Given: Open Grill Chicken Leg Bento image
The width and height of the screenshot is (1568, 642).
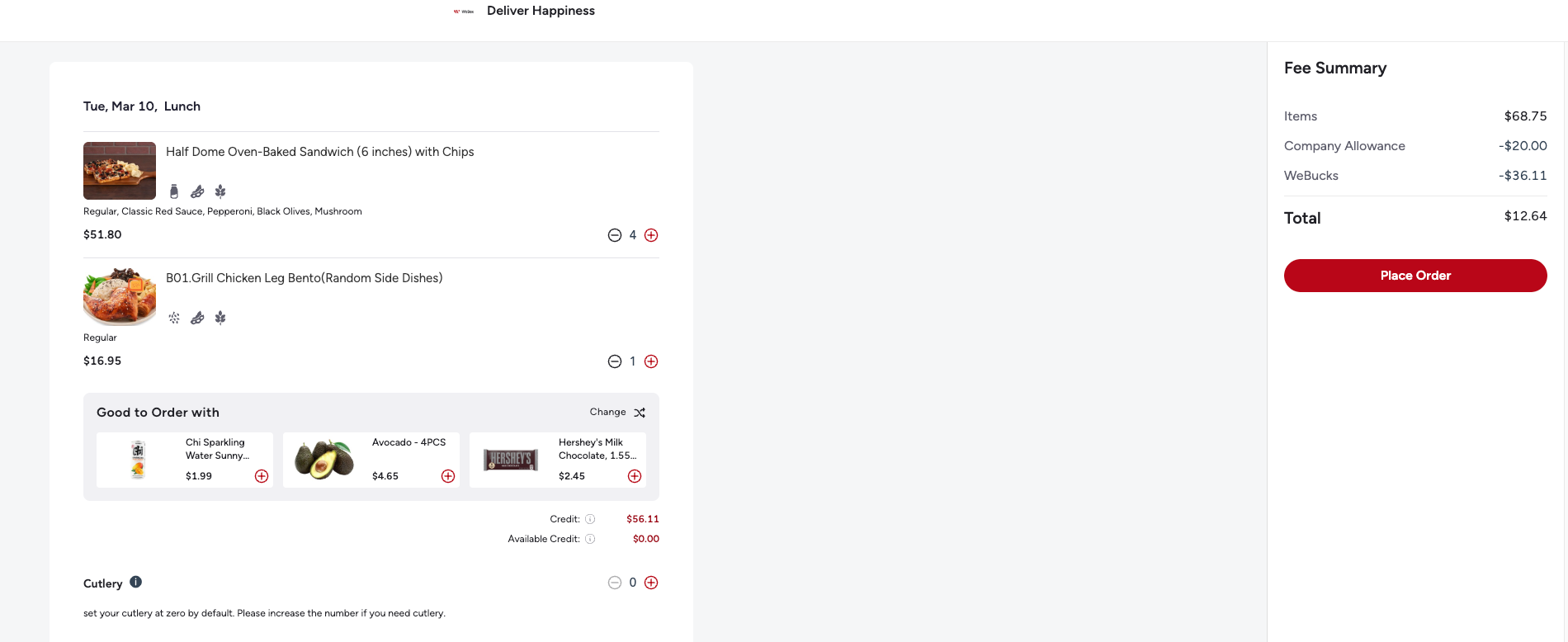Looking at the screenshot, I should [120, 296].
